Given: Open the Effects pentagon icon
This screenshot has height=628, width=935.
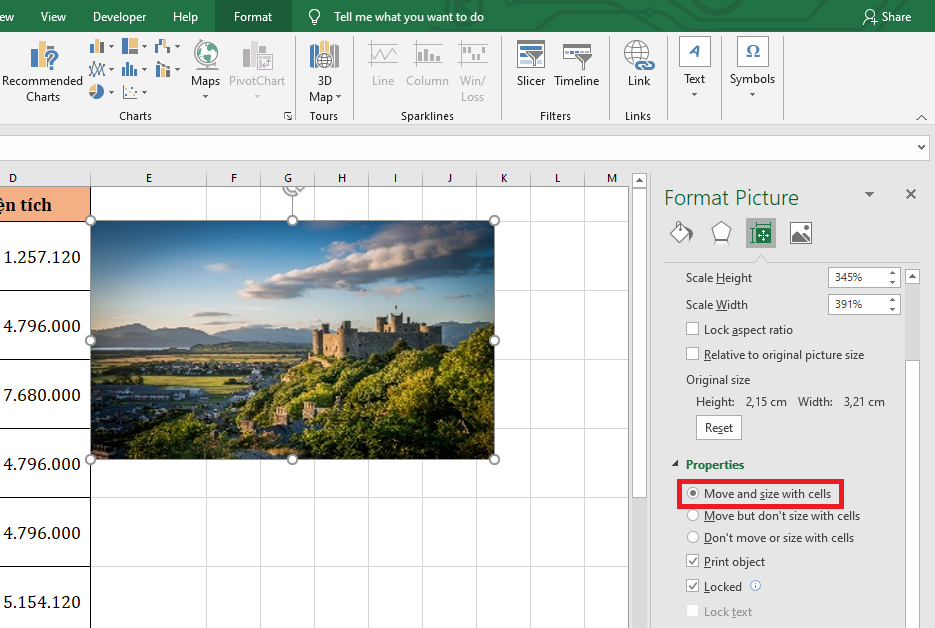Looking at the screenshot, I should 721,233.
